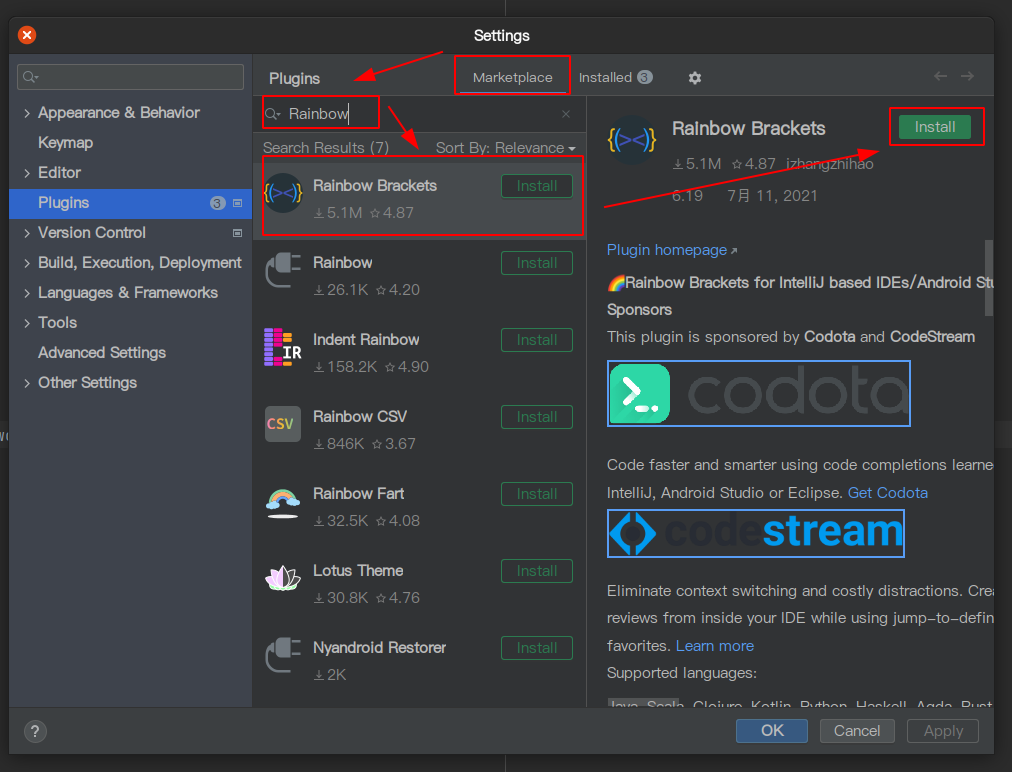Screen dimensions: 1012x772
Task: Click into the settings search field
Action: 130,77
